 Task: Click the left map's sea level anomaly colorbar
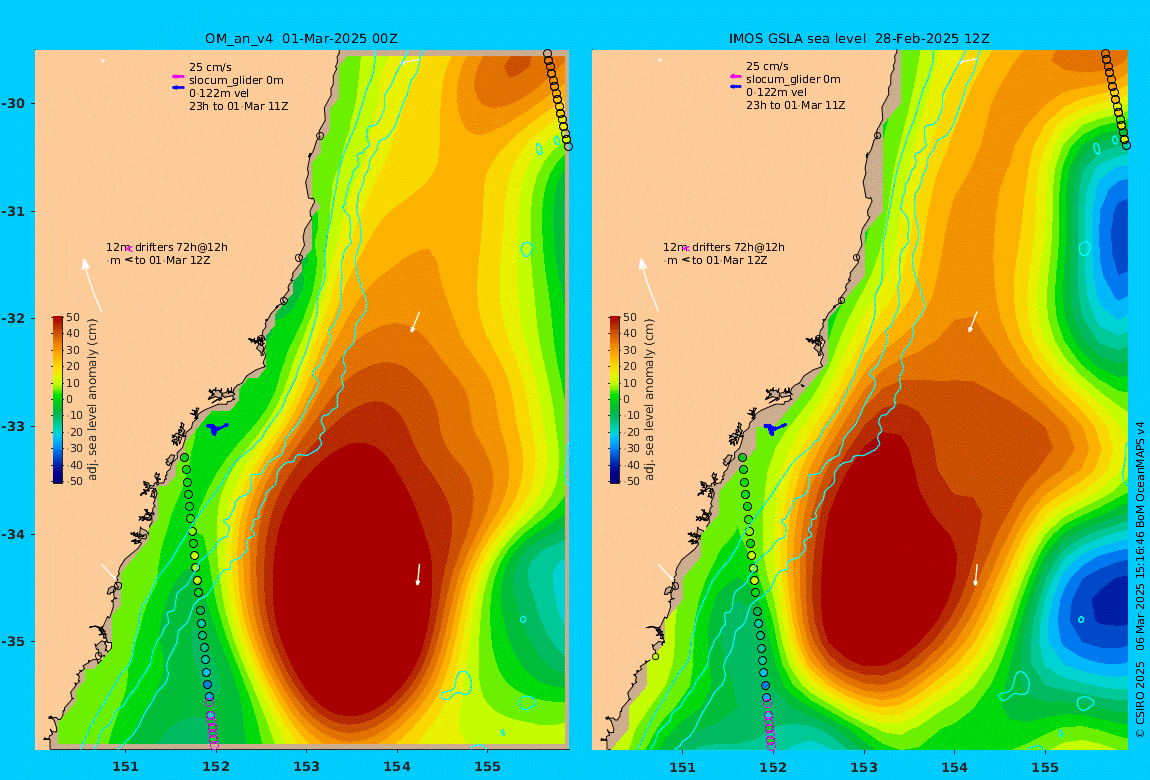click(x=57, y=400)
